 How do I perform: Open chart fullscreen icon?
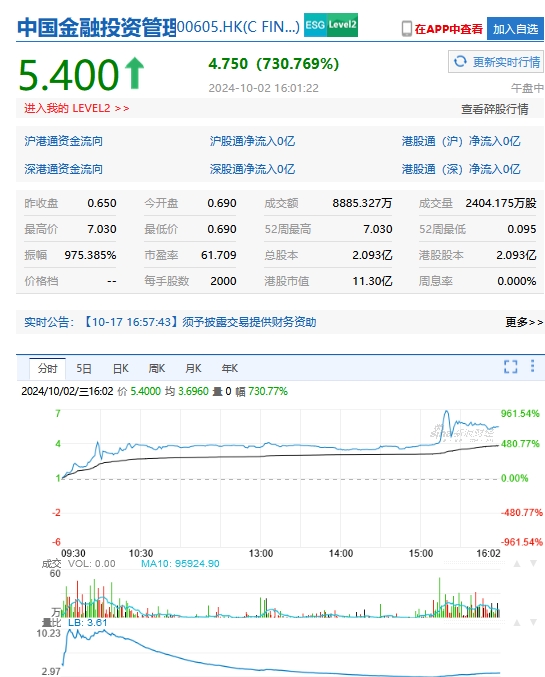coord(510,367)
